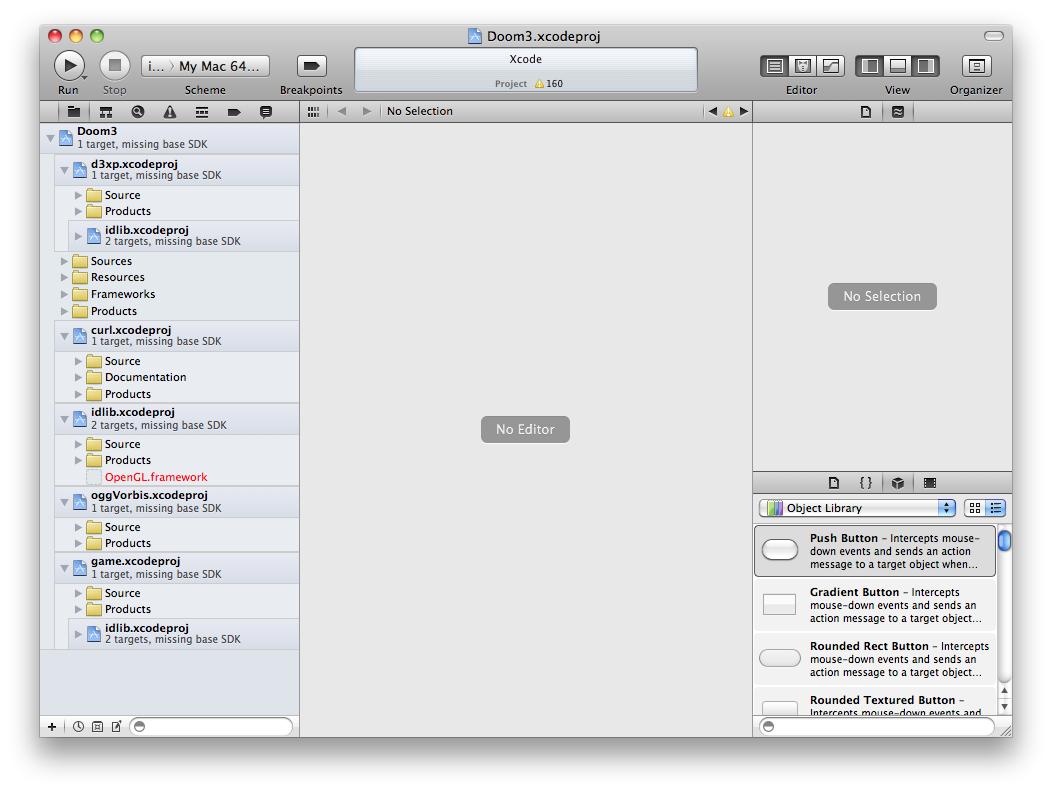Show the Breakpoint navigator
The width and height of the screenshot is (1052, 792).
click(233, 112)
